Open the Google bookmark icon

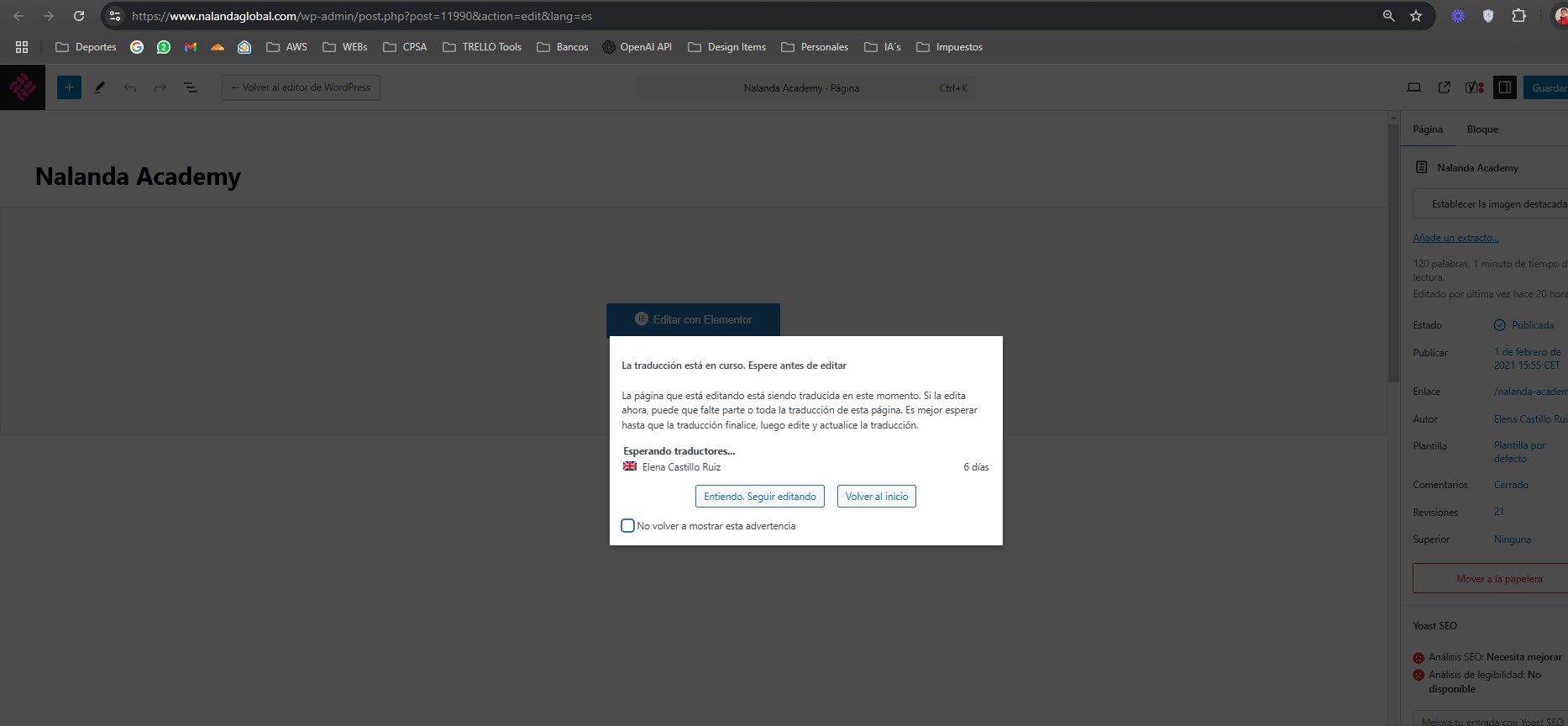[137, 47]
